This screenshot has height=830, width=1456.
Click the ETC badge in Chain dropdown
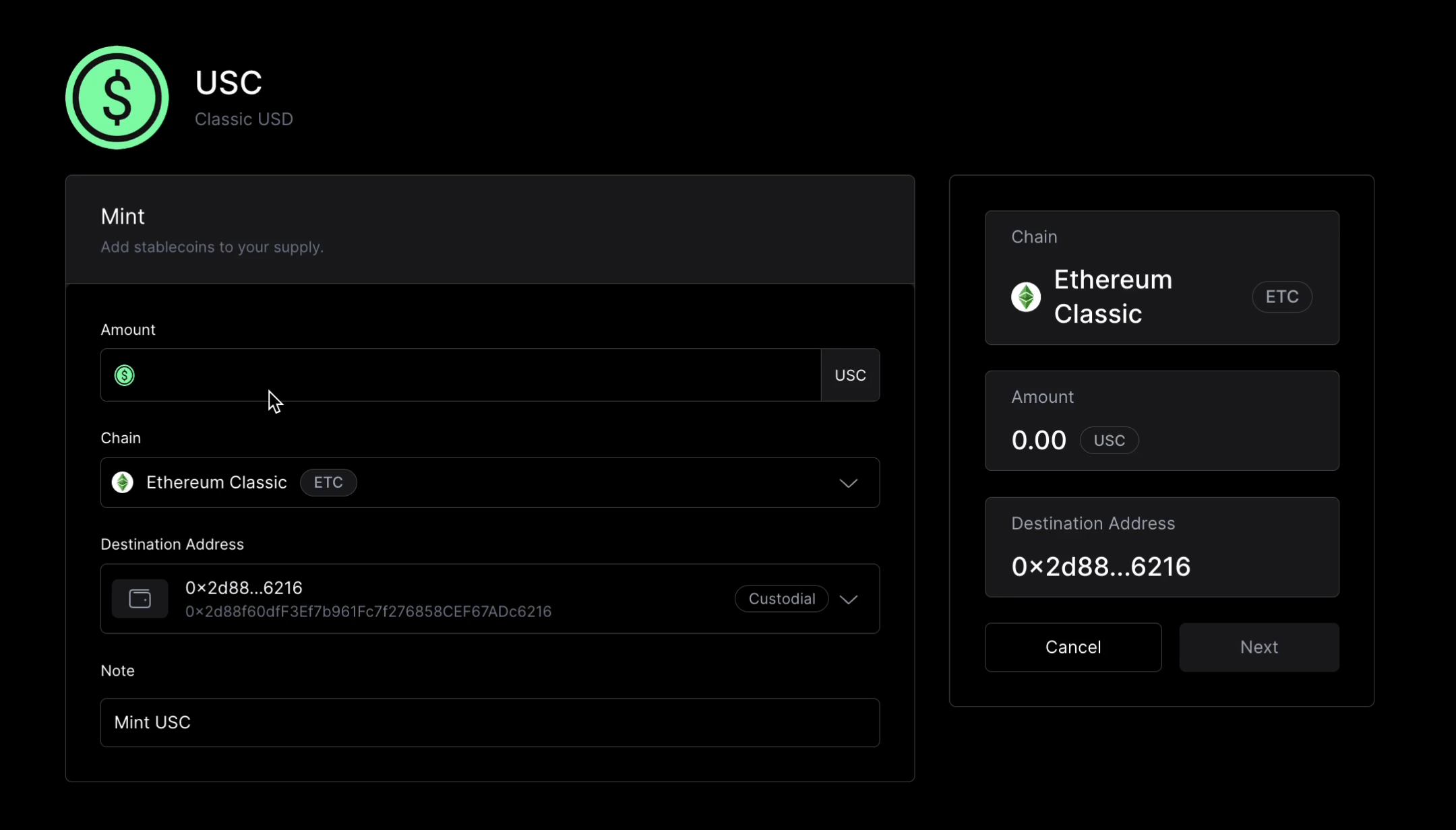328,482
